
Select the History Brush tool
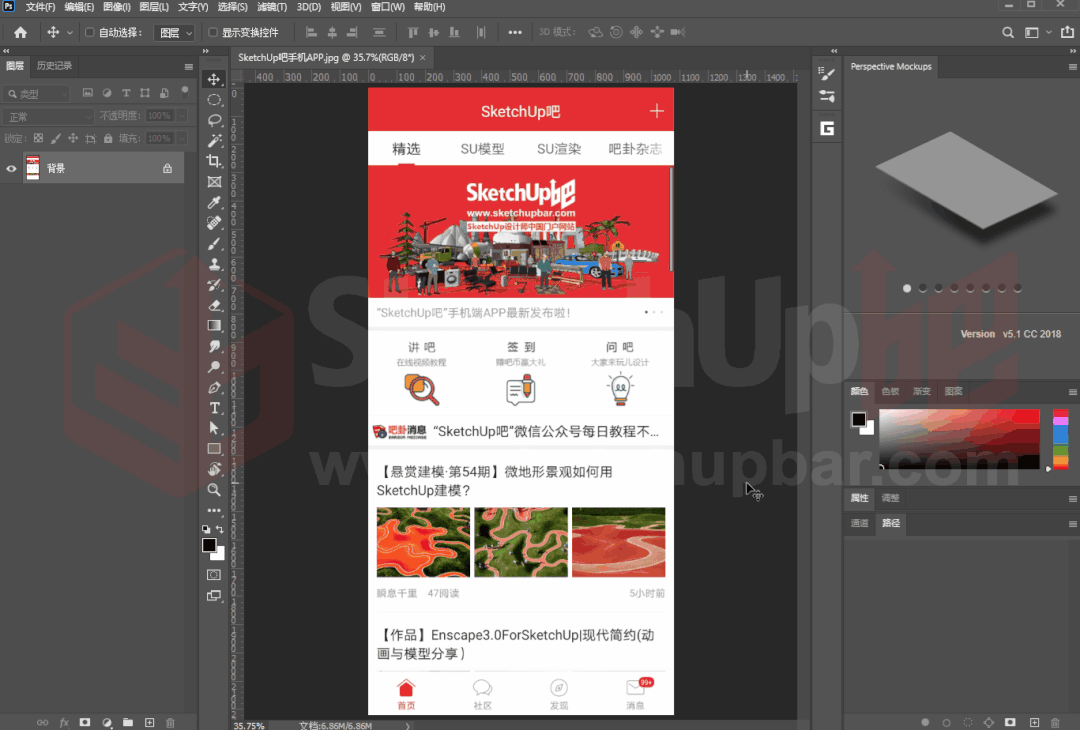[214, 284]
